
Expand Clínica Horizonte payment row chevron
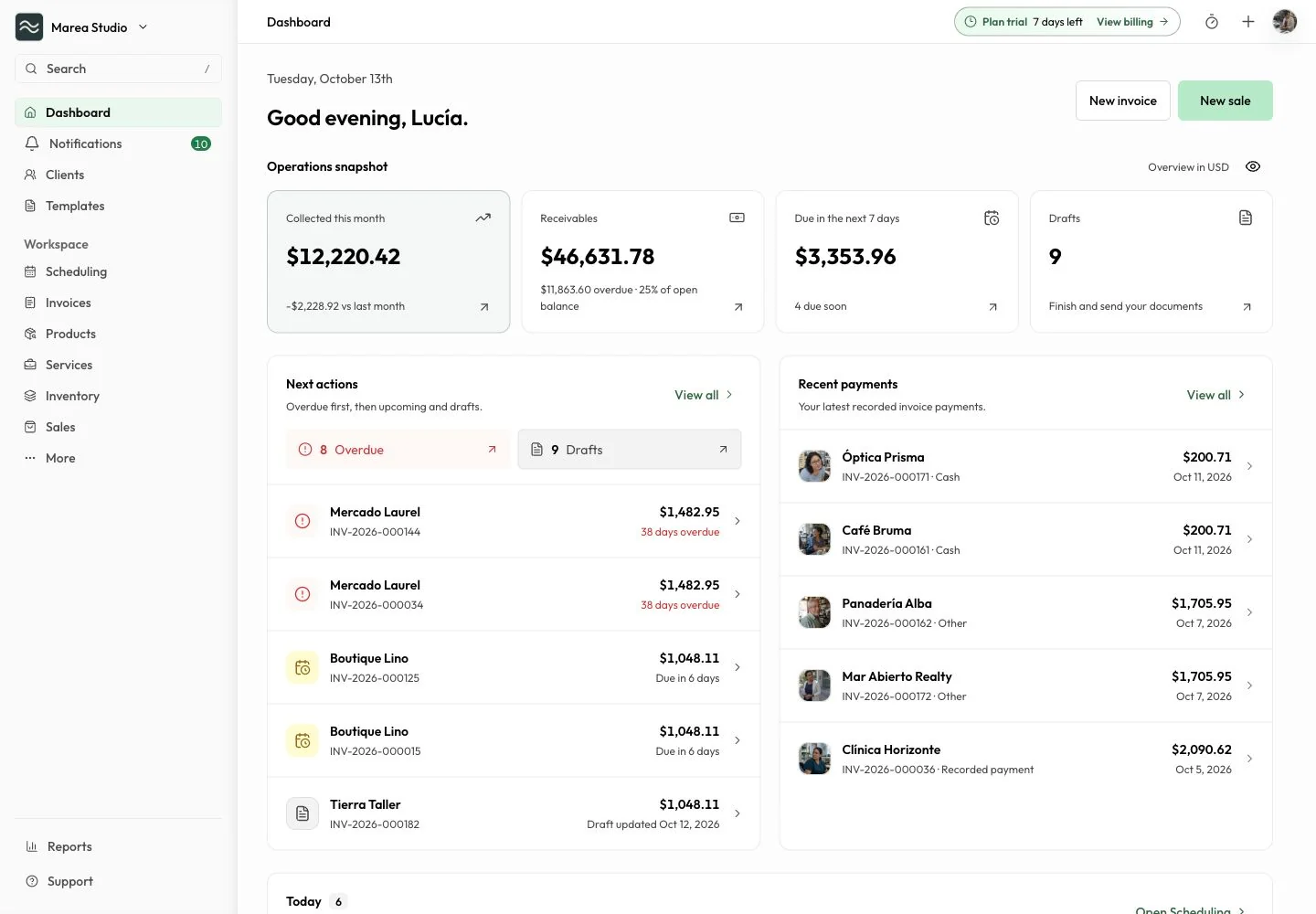point(1249,759)
